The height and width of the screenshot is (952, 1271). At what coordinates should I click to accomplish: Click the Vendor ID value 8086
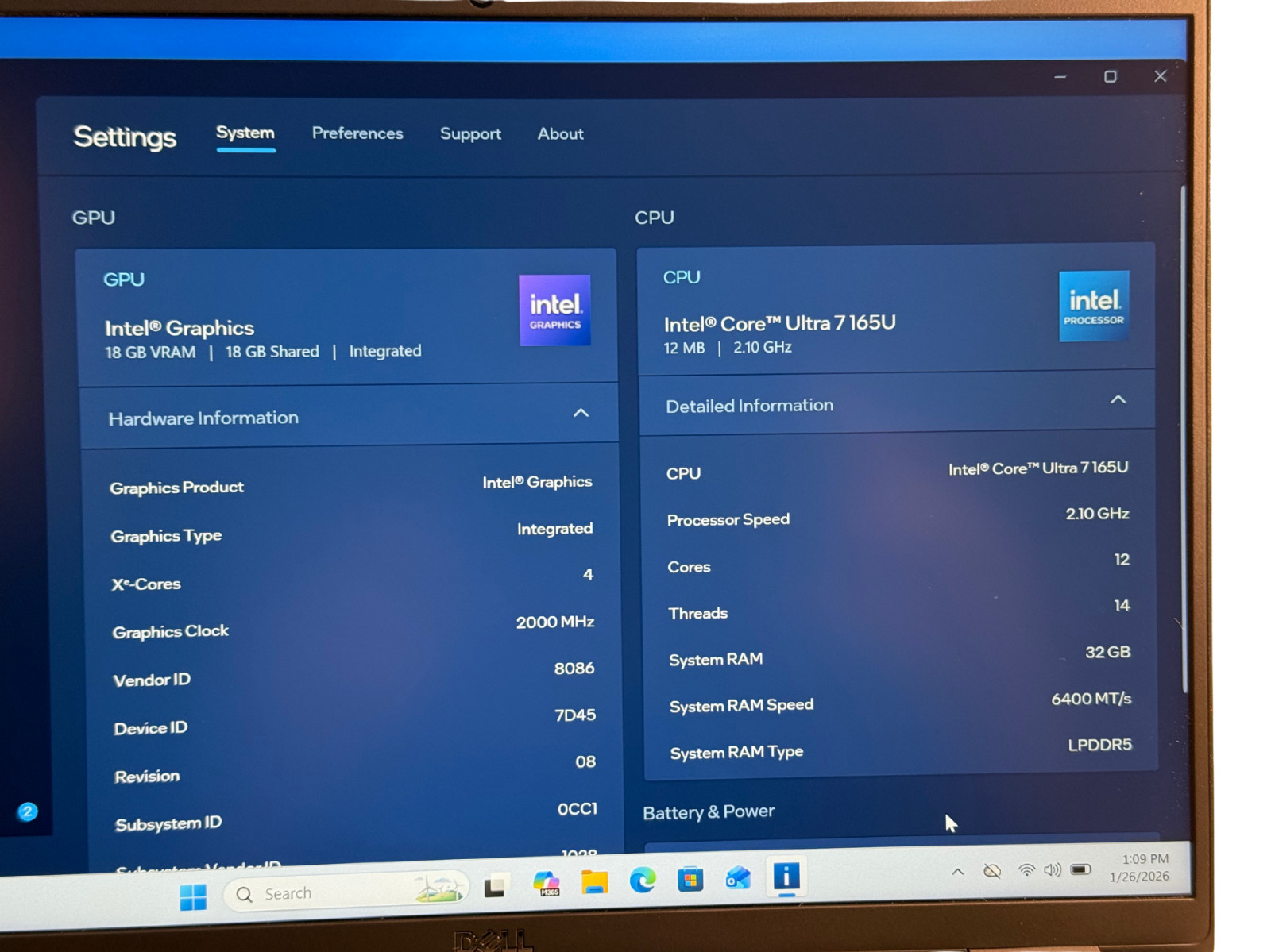click(574, 669)
